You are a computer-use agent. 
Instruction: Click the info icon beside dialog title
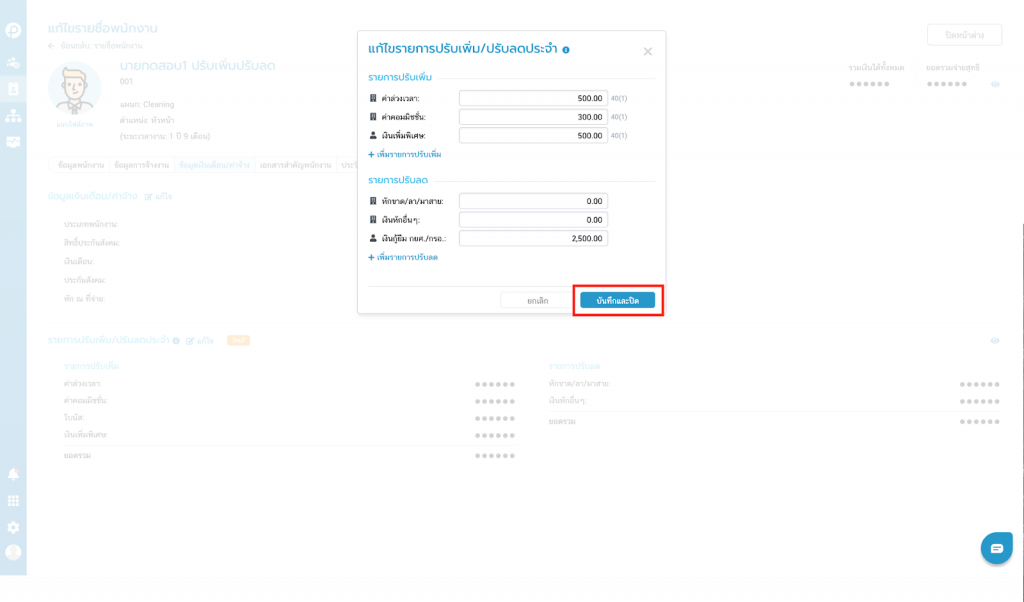click(x=566, y=49)
